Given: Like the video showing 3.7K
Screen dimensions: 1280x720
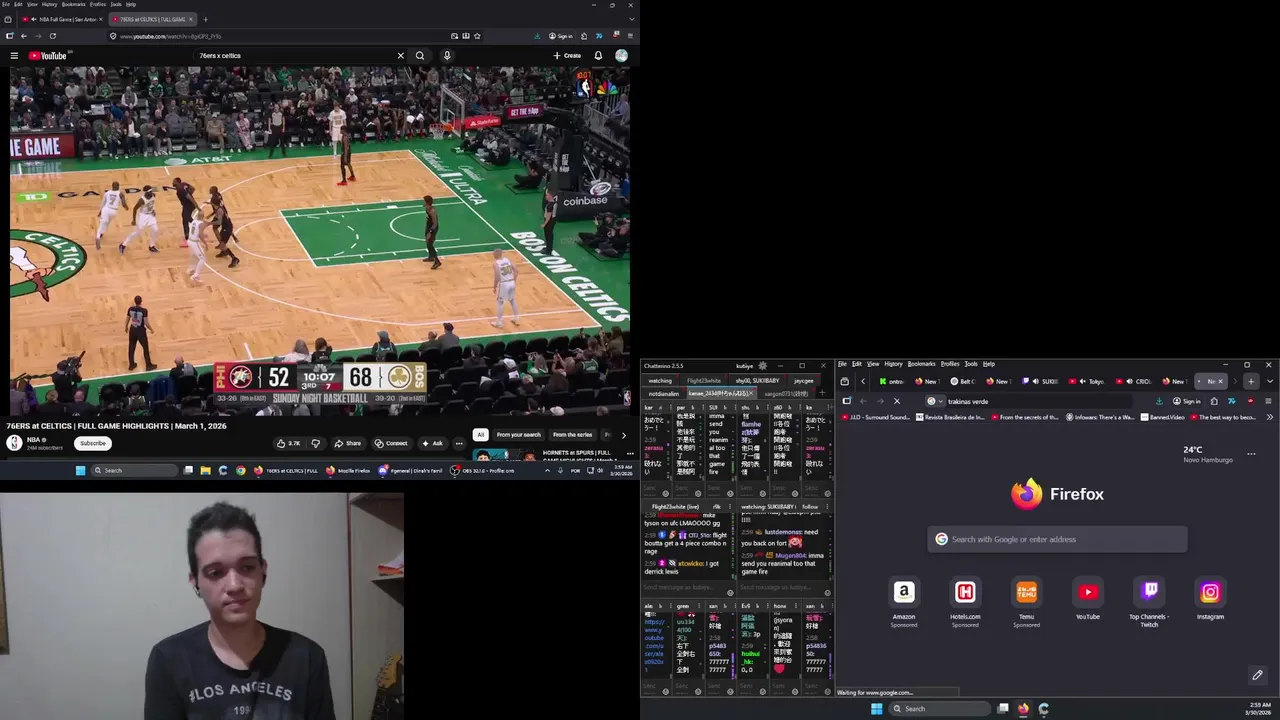Looking at the screenshot, I should 289,443.
